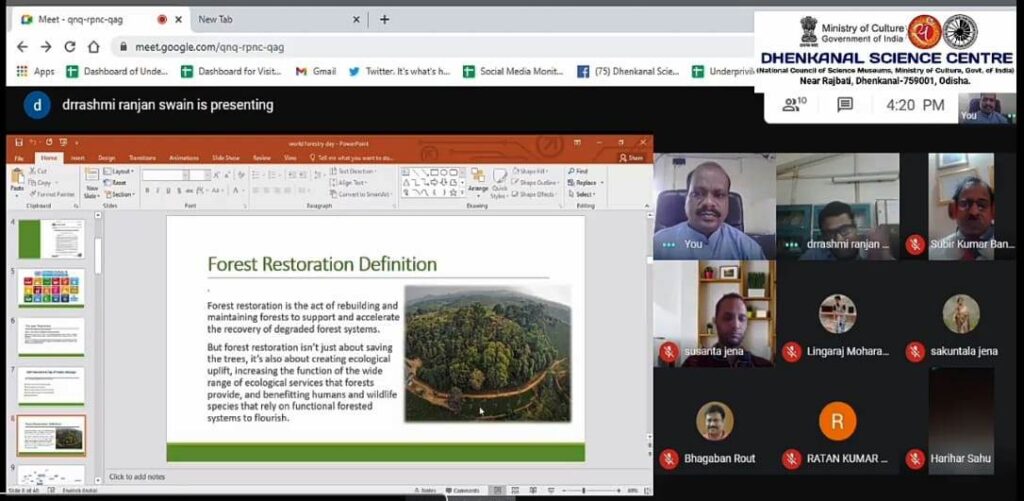Click Paste in the Clipboard group
1024x501 pixels.
click(17, 182)
